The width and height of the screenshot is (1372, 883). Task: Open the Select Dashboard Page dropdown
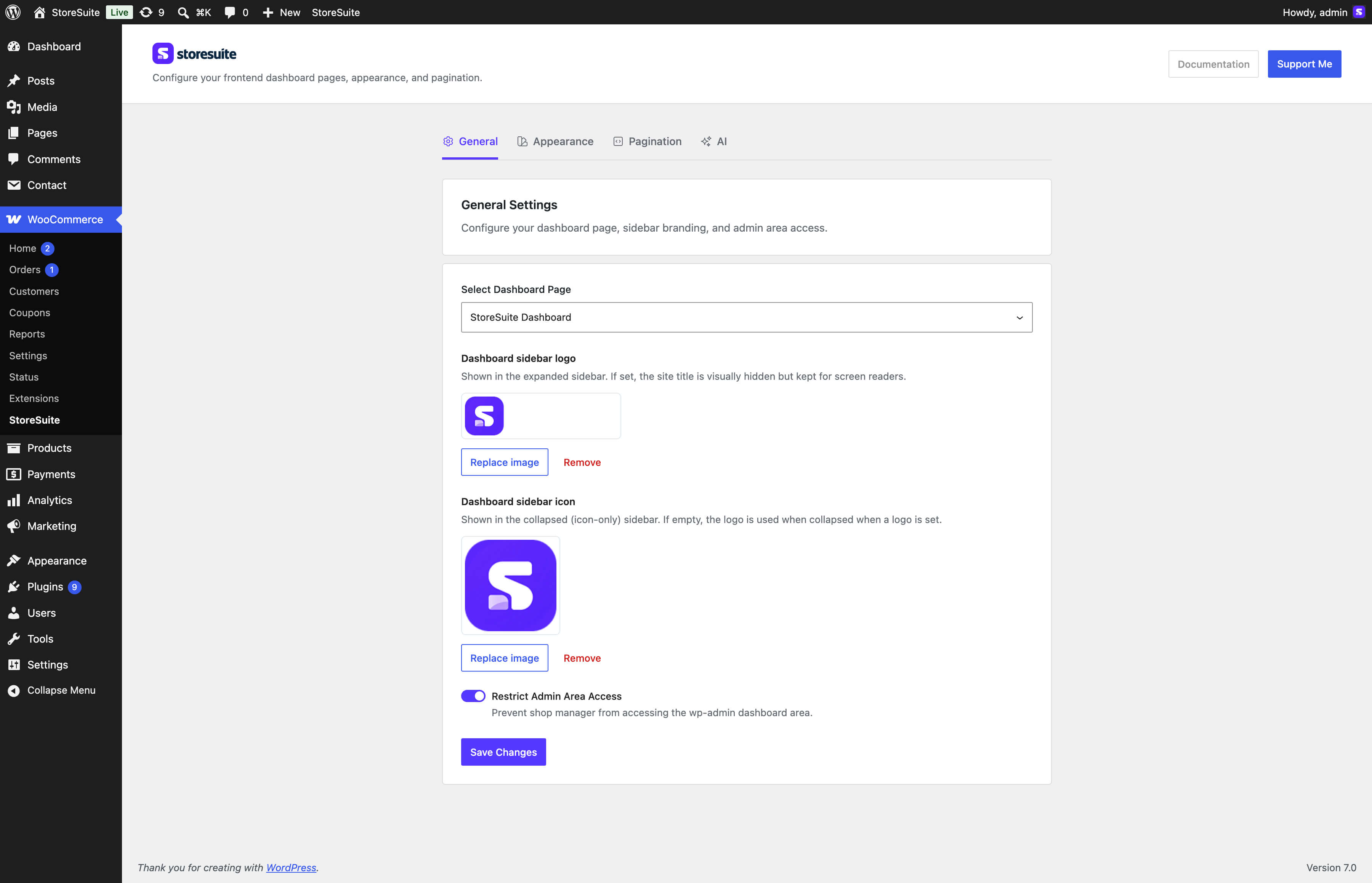click(746, 317)
